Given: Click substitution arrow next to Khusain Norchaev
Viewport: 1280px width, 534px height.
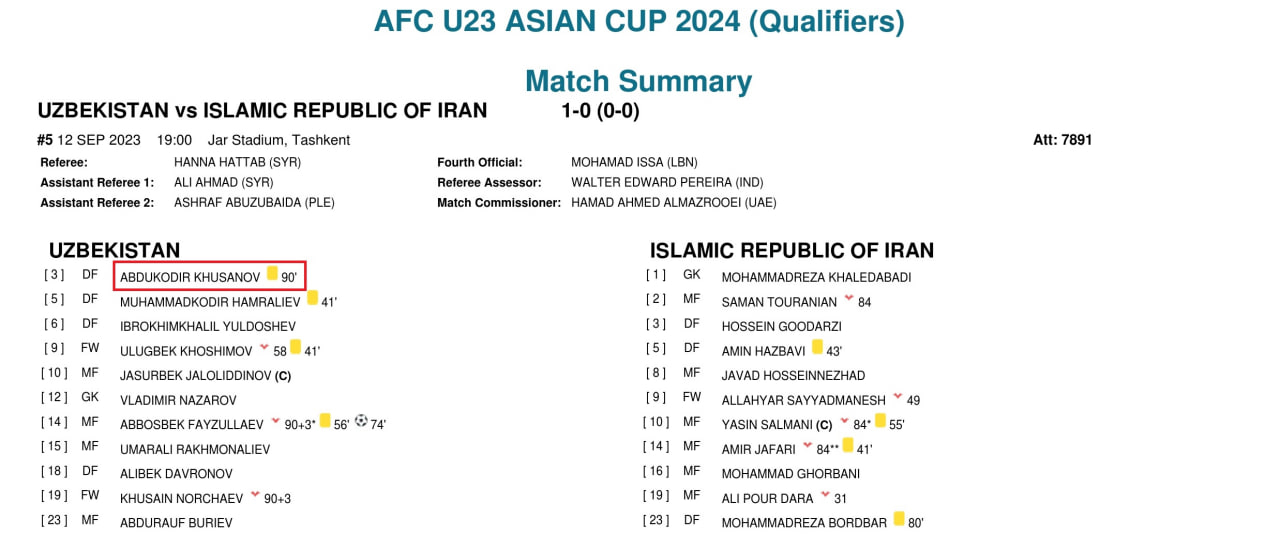Looking at the screenshot, I should coord(255,495).
